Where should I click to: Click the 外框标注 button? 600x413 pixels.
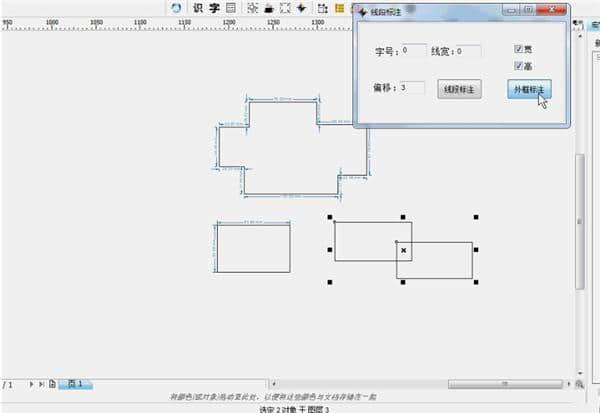point(529,89)
